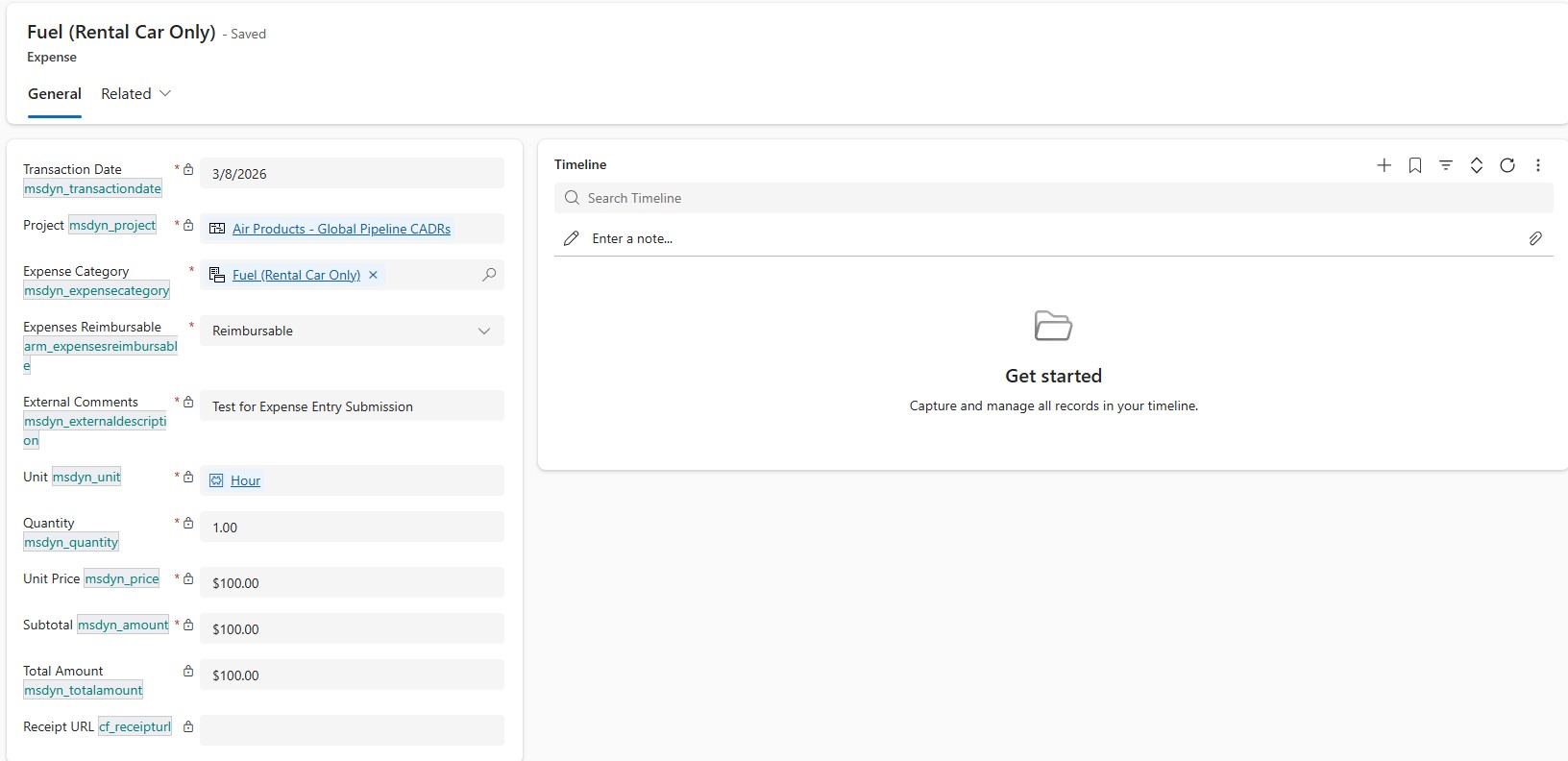Click the Search Timeline field
The image size is (1568, 761).
point(1053,198)
